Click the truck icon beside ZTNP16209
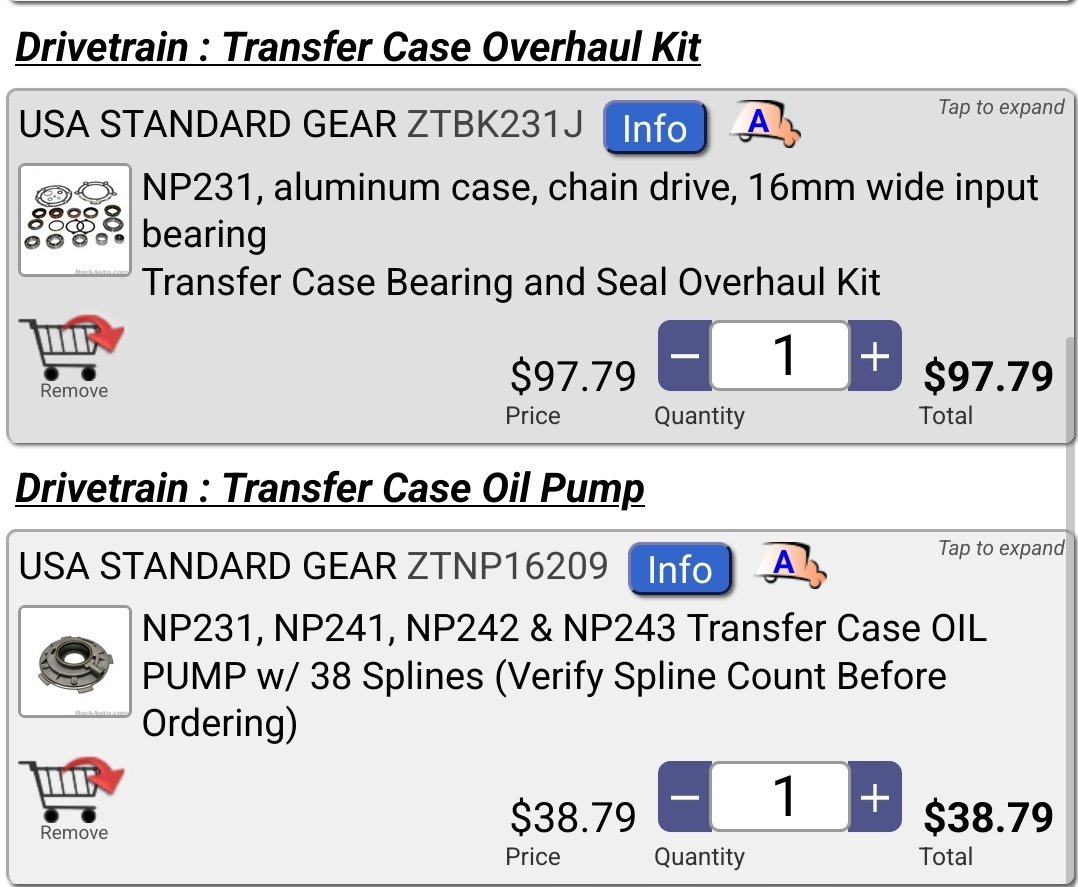 (x=790, y=567)
